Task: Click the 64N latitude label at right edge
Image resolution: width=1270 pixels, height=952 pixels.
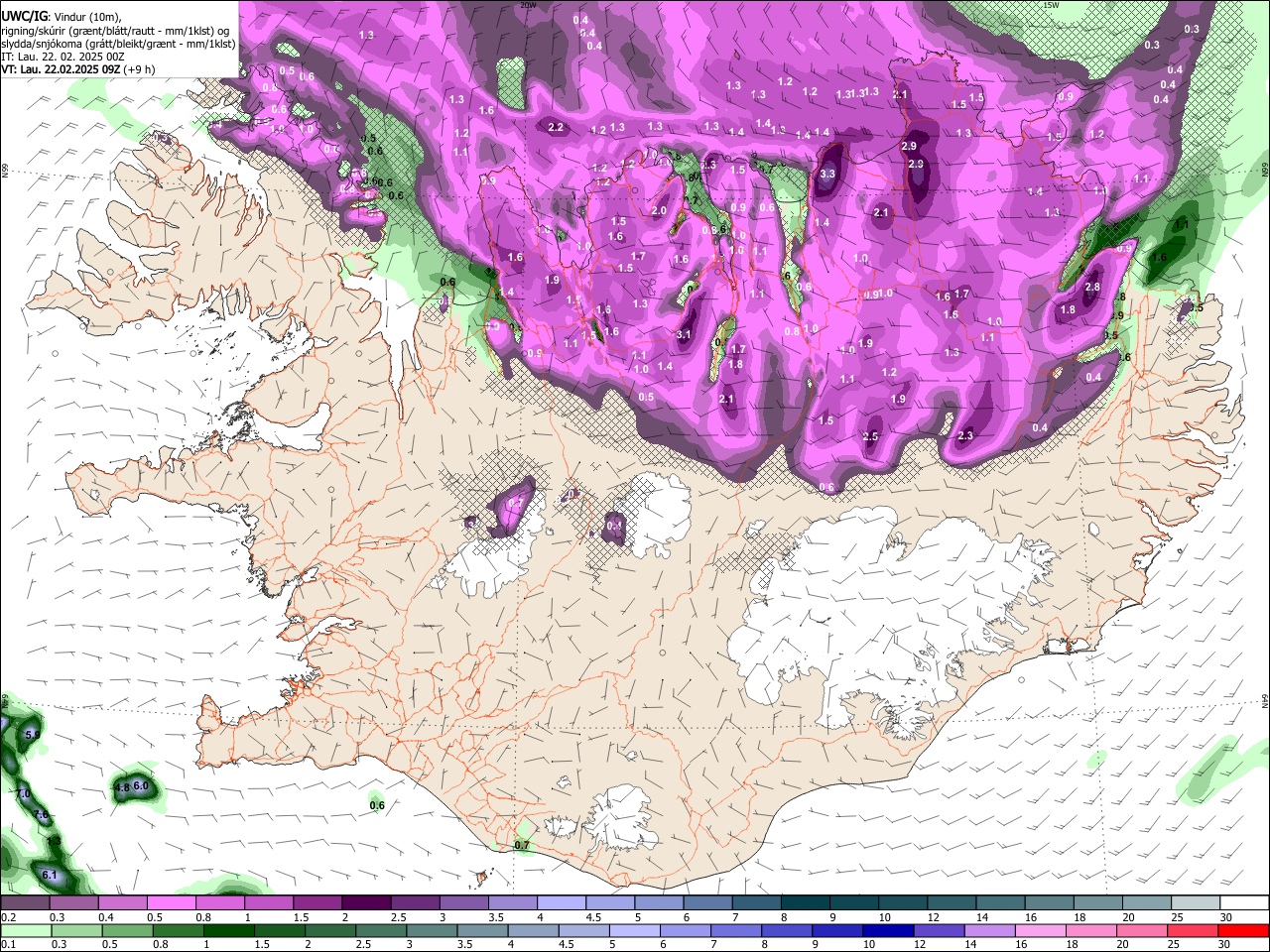Action: [x=1265, y=700]
